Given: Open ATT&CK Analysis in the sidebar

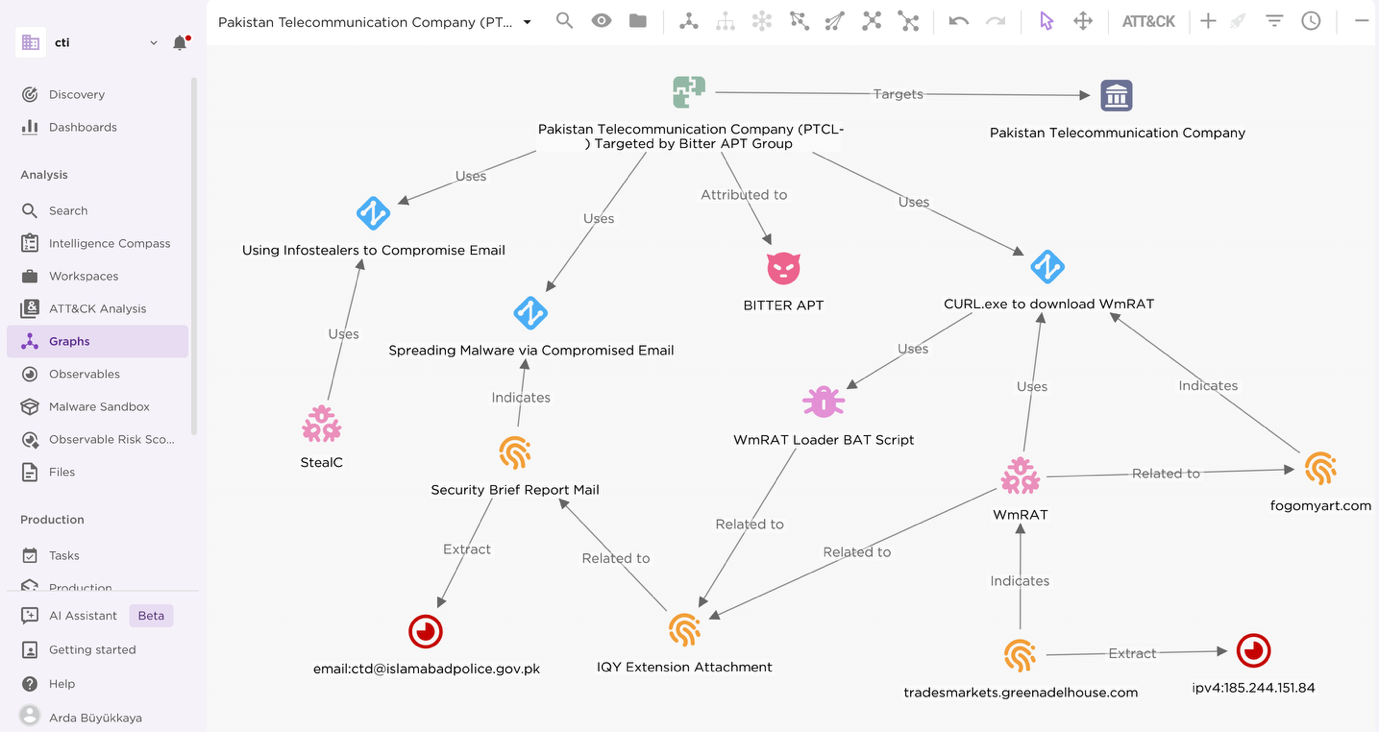Looking at the screenshot, I should point(97,309).
